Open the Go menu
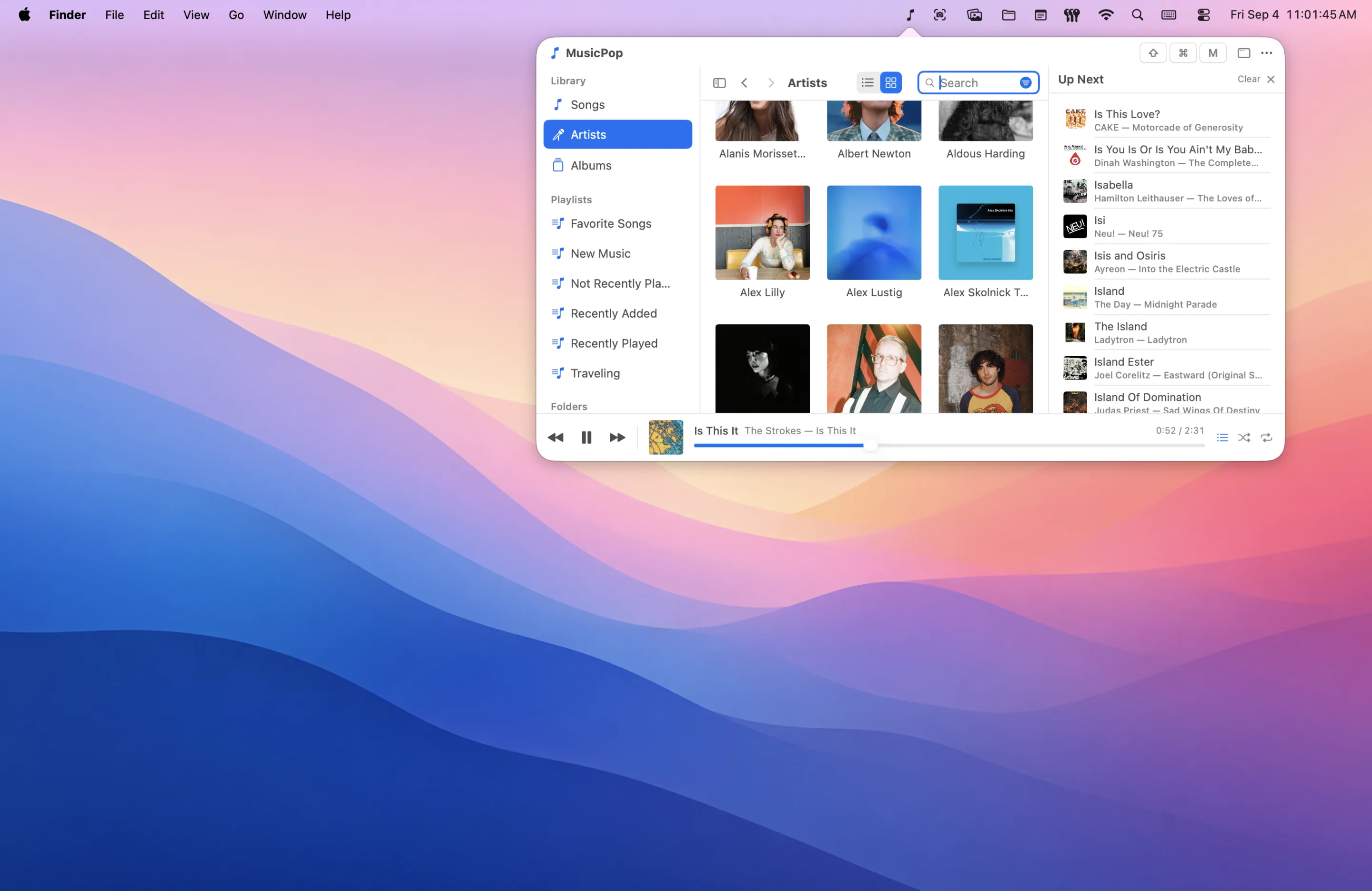Viewport: 1372px width, 891px height. (x=236, y=15)
